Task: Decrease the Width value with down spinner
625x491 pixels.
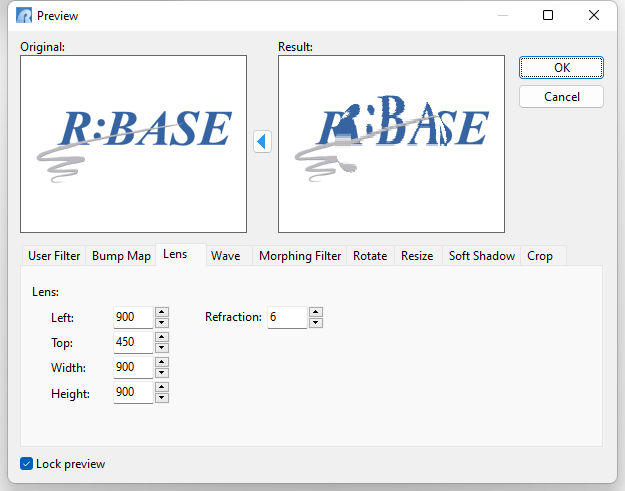Action: (161, 373)
